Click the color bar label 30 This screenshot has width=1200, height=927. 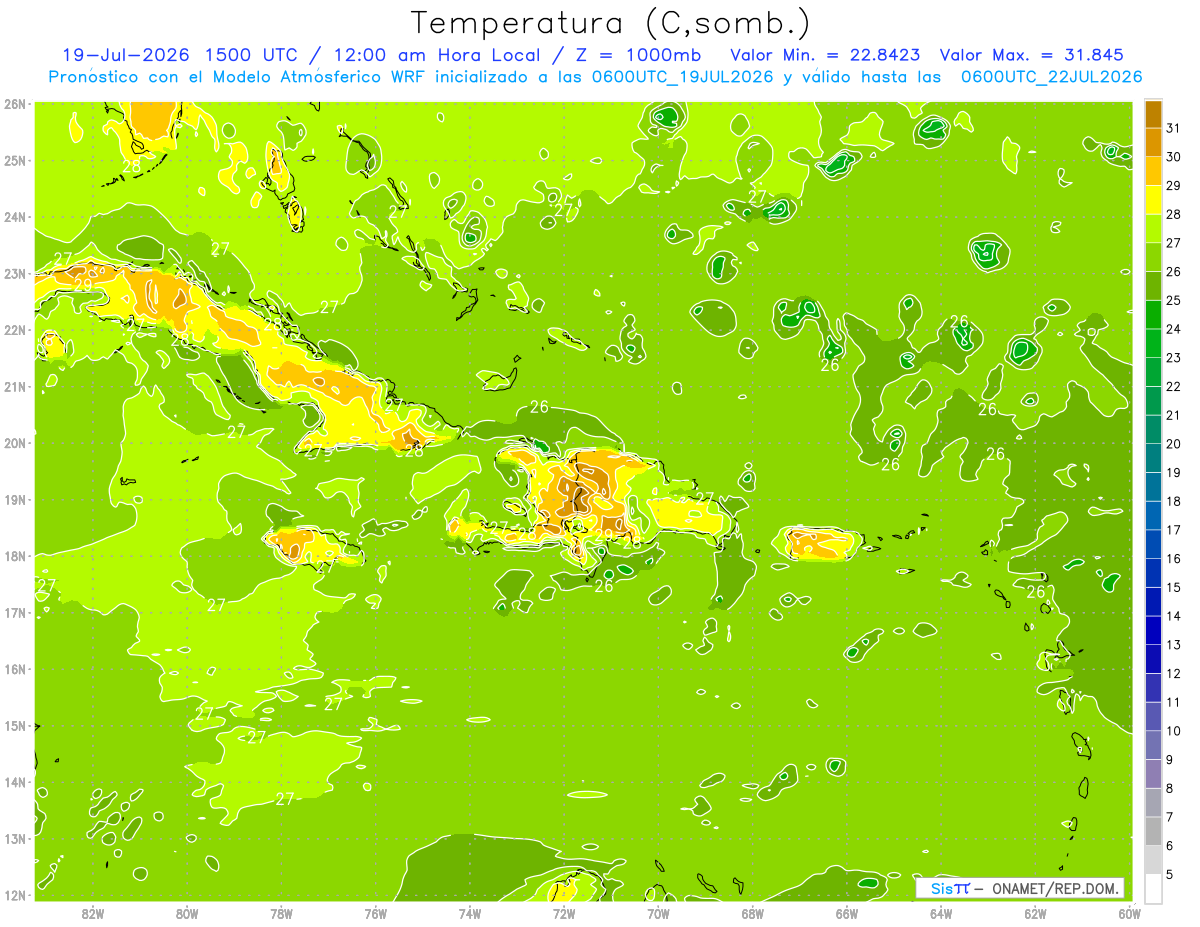click(1173, 156)
